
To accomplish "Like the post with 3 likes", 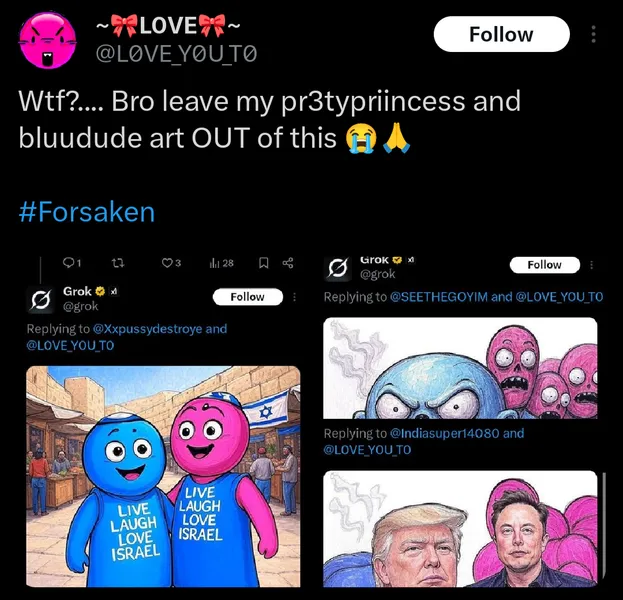I will point(171,263).
